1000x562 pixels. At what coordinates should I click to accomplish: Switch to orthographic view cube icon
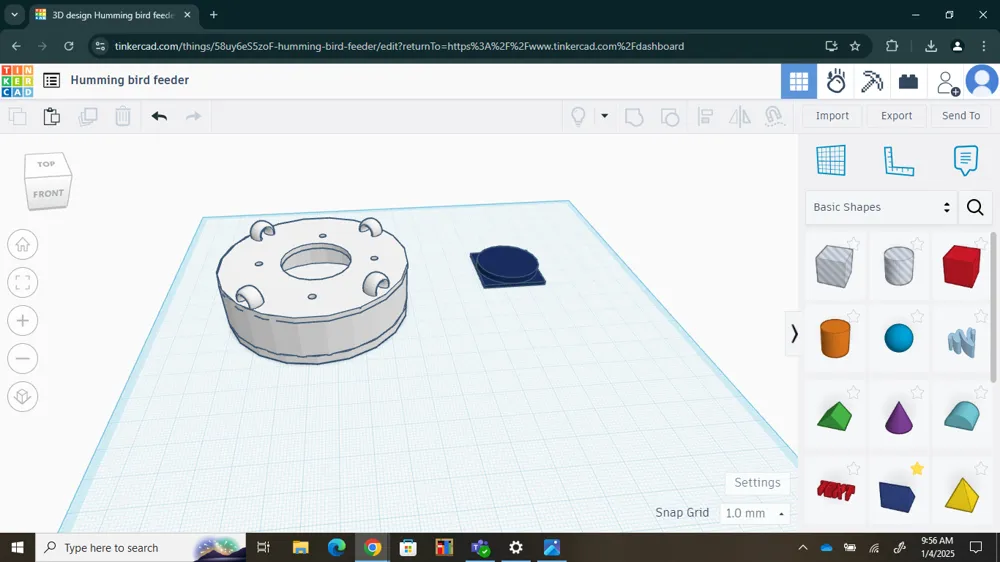[x=22, y=397]
